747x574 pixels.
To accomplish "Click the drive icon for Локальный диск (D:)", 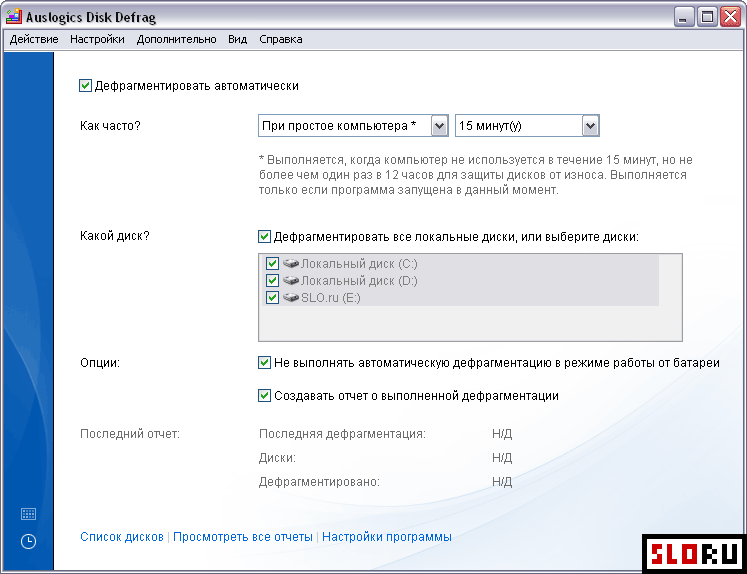I will click(291, 281).
